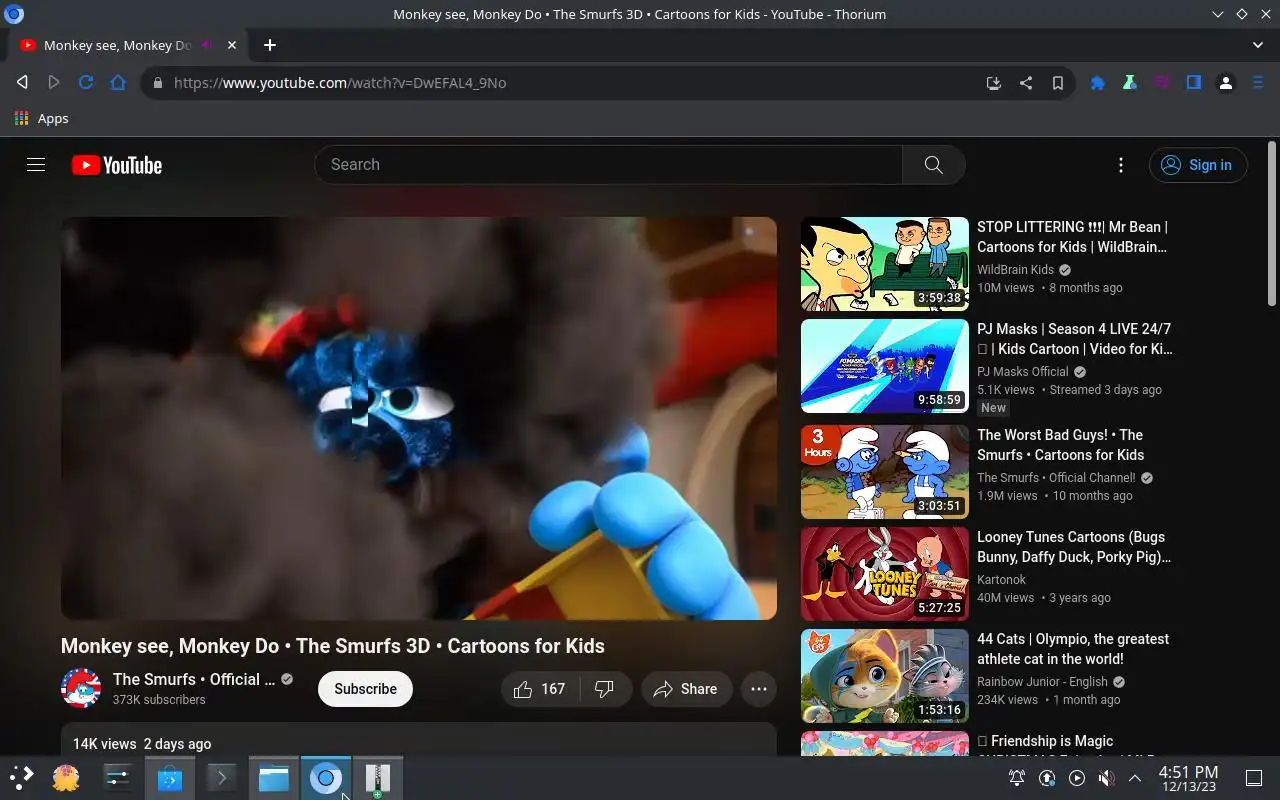Open PJ Masks Season 4 LIVE thumbnail
Screen dimensions: 1280x800
[885, 366]
